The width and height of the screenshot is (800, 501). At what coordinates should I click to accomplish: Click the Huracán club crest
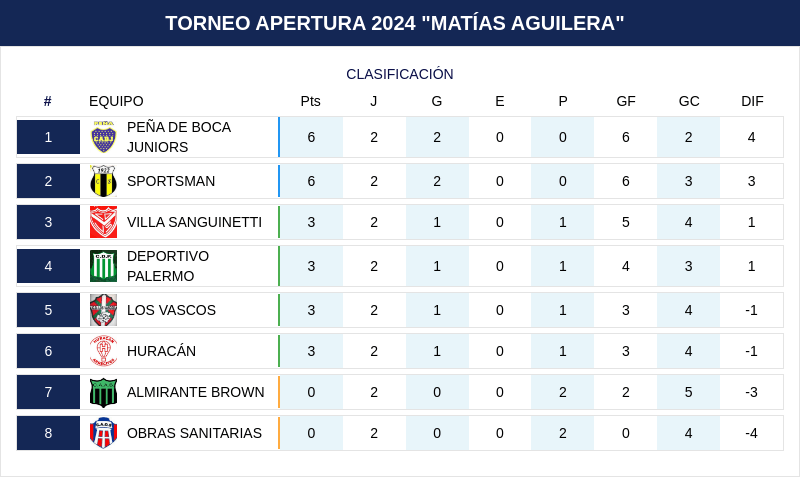[104, 351]
